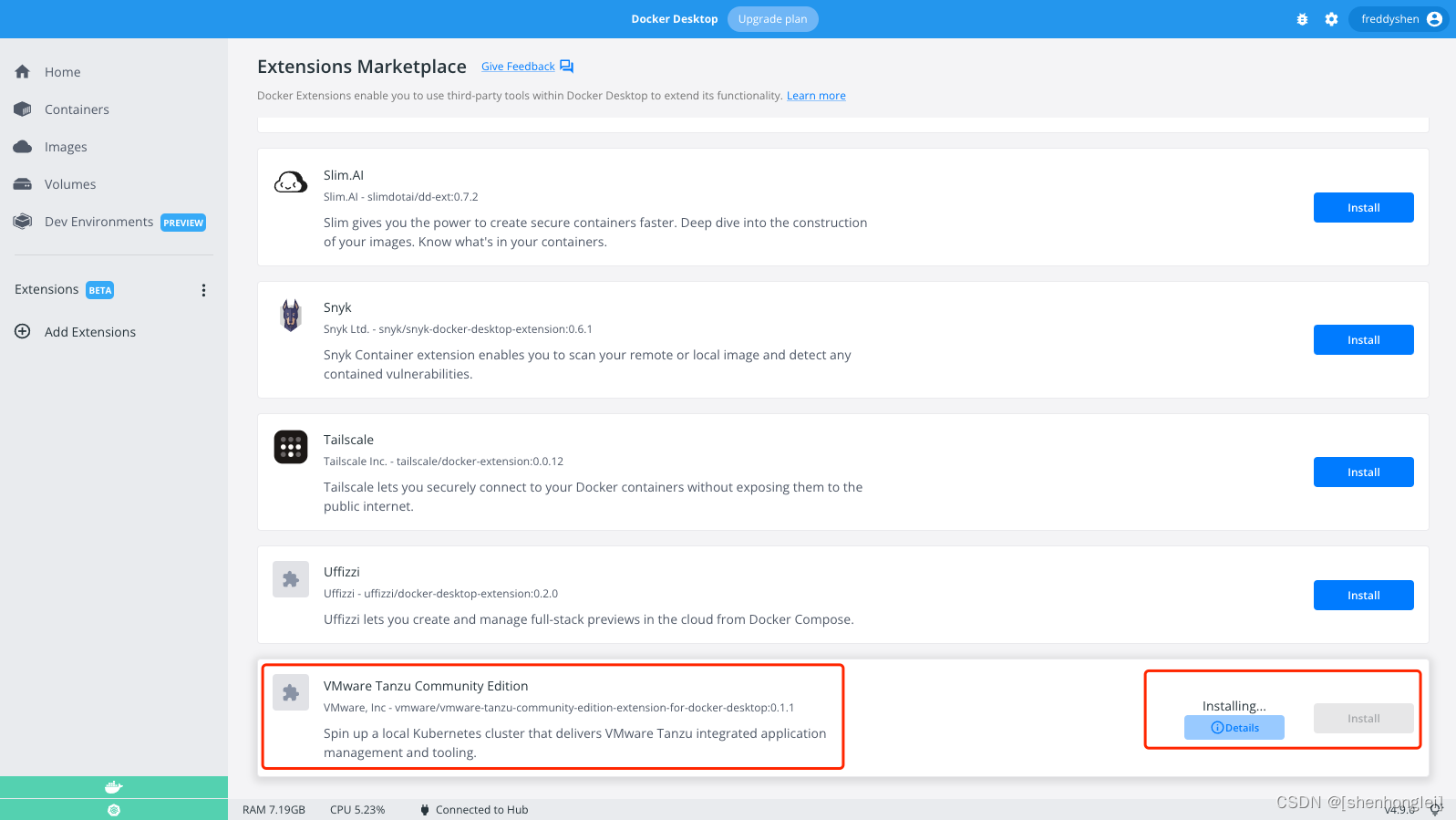Click the RAM 7.19GB status text

click(274, 810)
